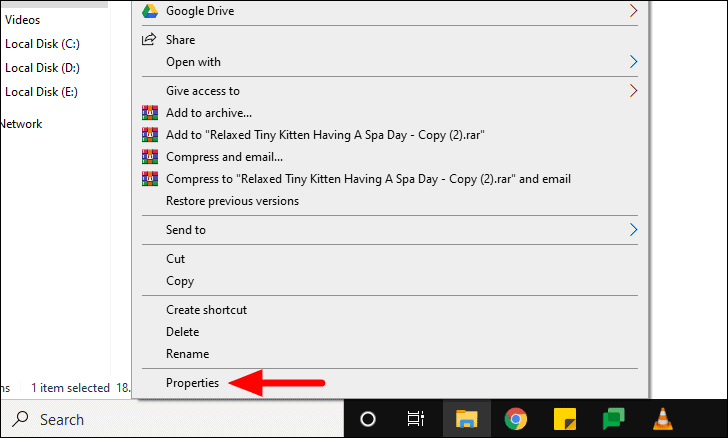Click "1 item selected" status bar text

click(x=70, y=388)
